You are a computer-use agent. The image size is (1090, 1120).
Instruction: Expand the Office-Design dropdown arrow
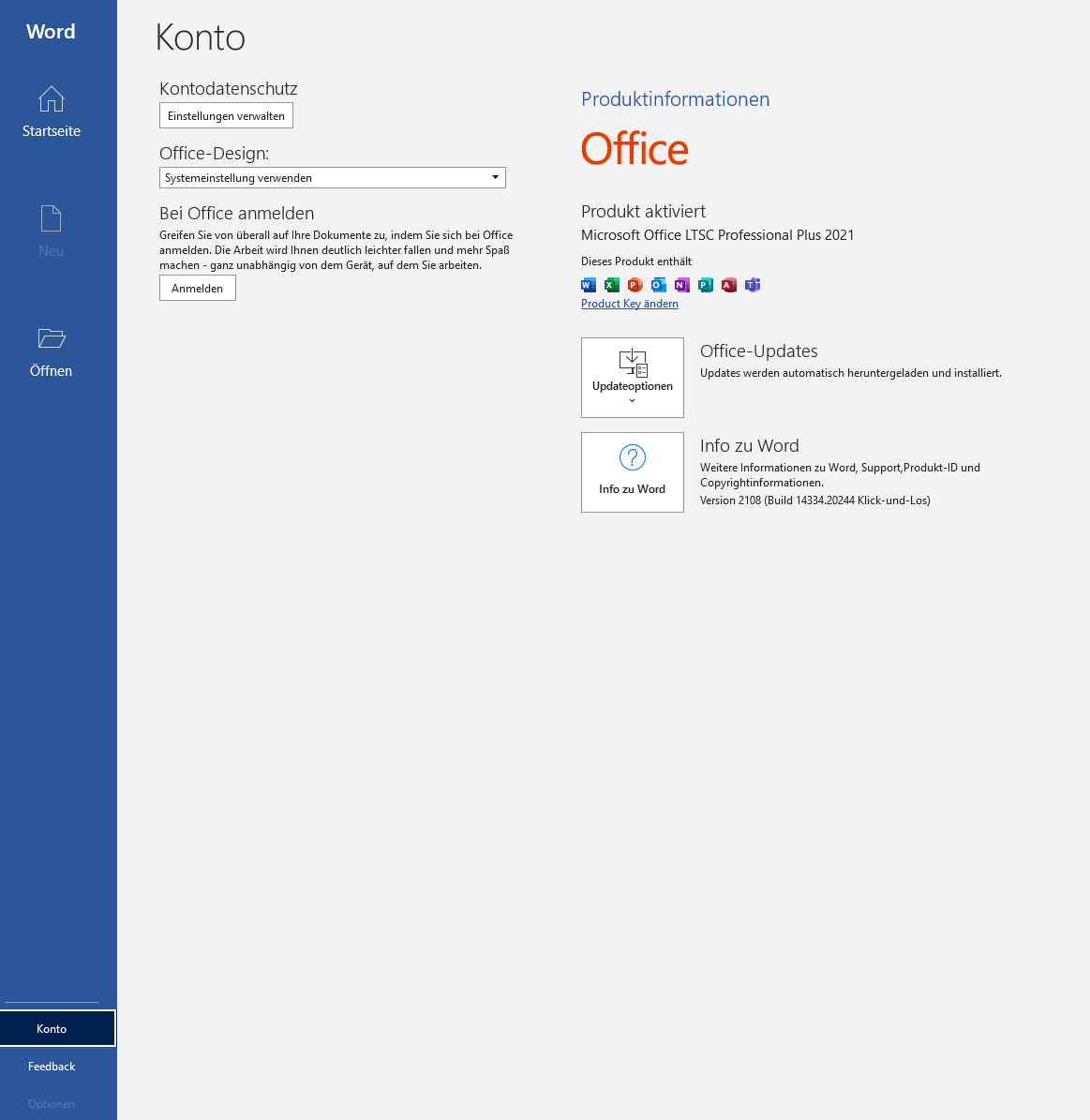495,178
